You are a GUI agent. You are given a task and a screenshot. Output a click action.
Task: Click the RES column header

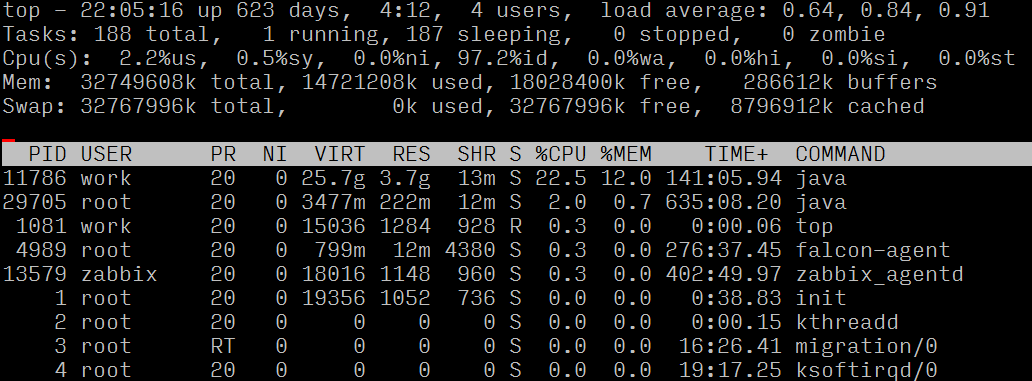pyautogui.click(x=411, y=155)
